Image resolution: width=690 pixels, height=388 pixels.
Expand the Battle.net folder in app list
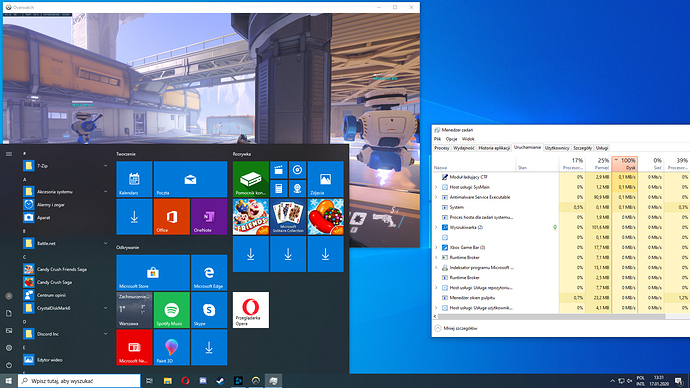[106, 243]
